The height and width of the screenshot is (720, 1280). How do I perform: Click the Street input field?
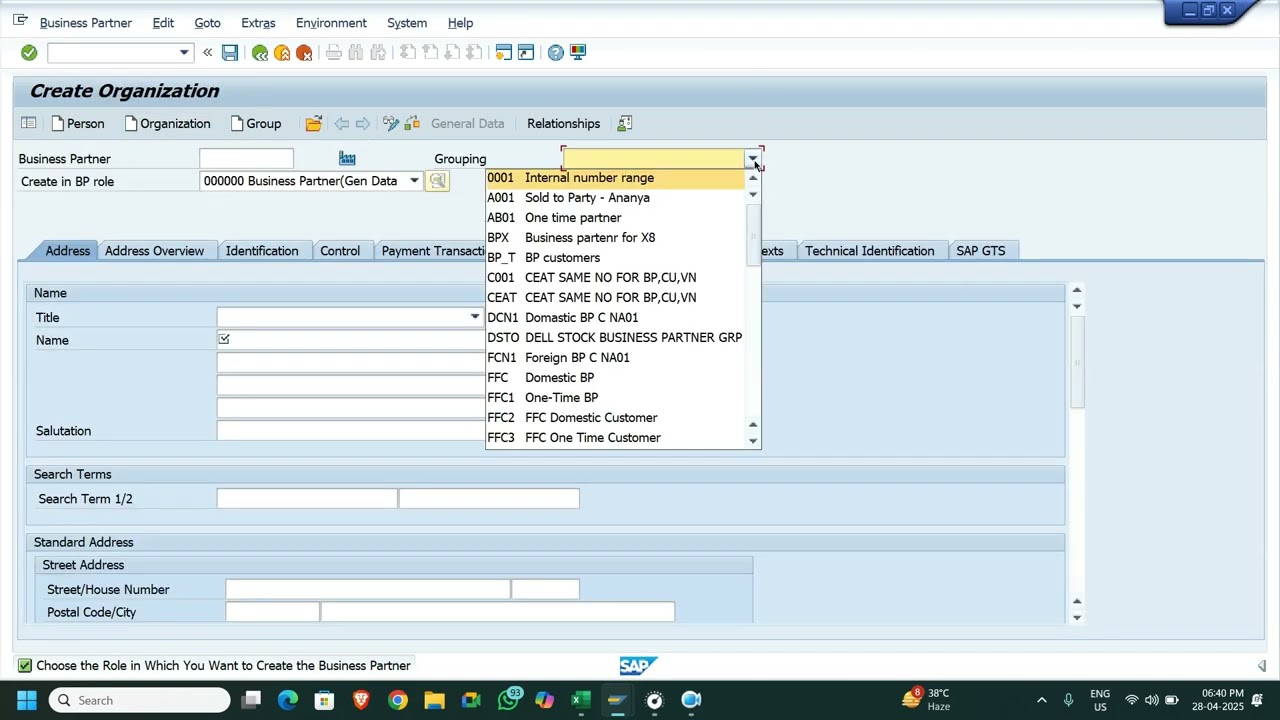tap(368, 589)
